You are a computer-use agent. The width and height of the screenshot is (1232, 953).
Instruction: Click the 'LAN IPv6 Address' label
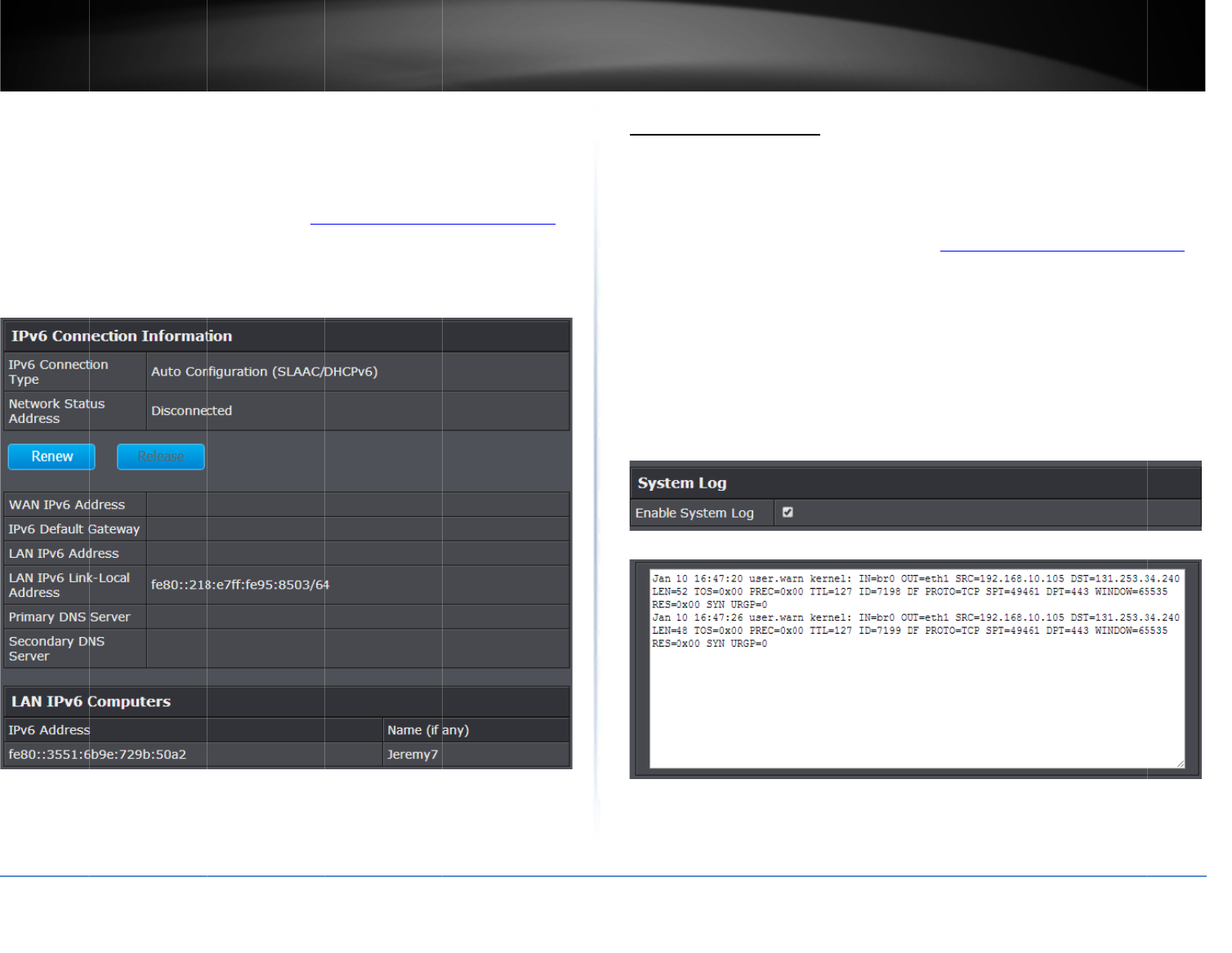point(64,554)
